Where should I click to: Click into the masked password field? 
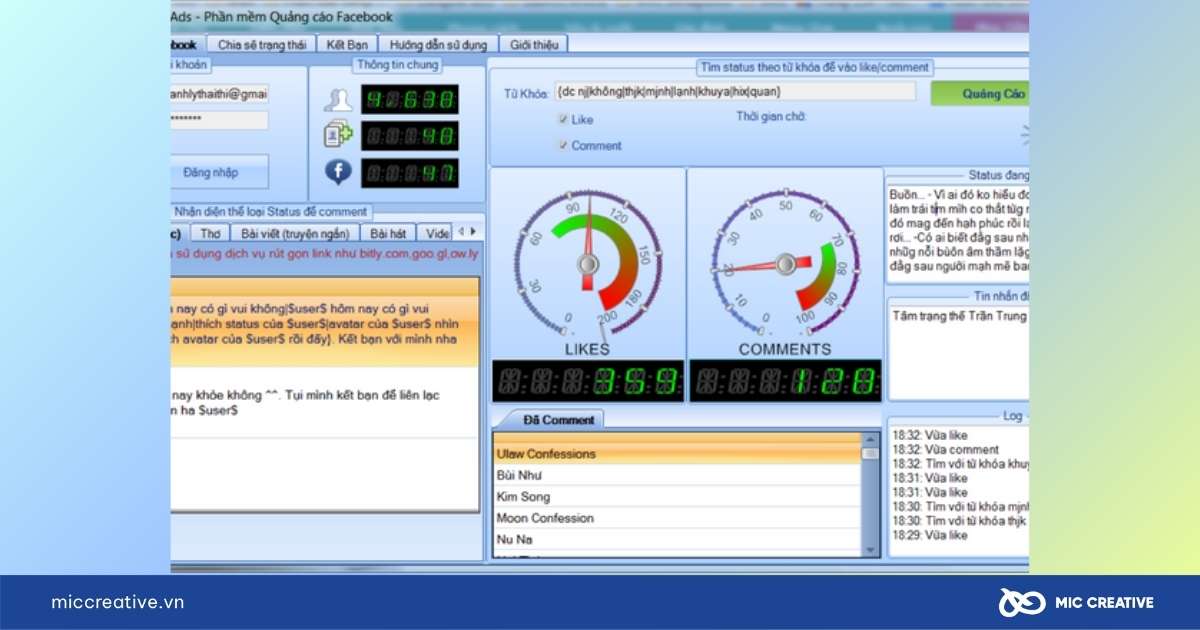(x=219, y=120)
